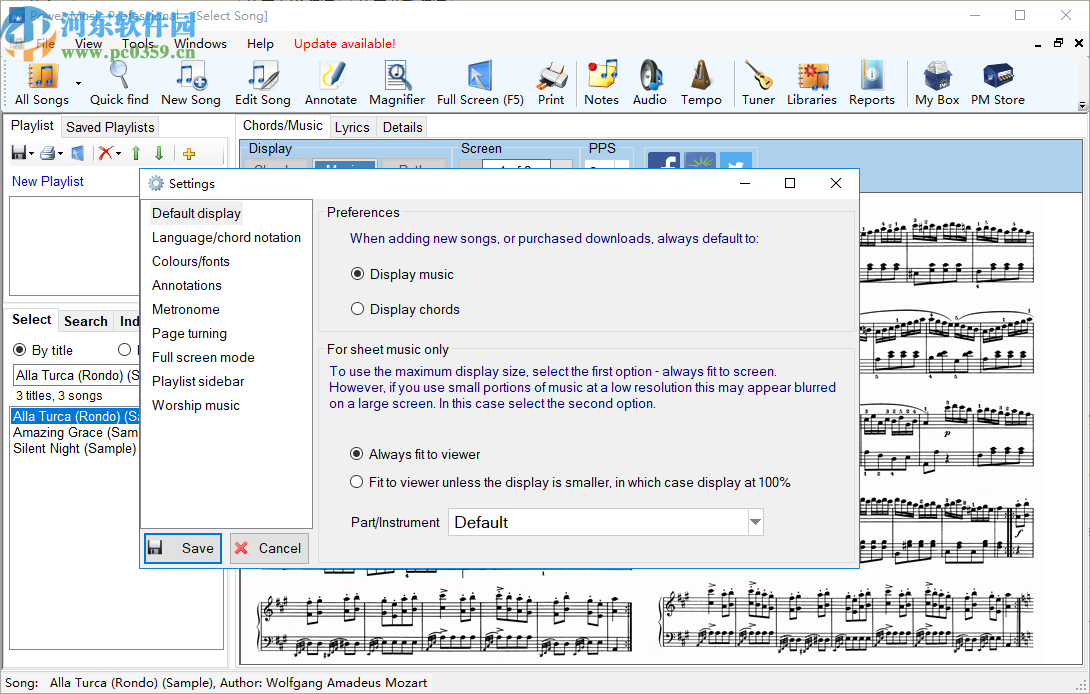Click the playlist screen pointer icon
Image resolution: width=1090 pixels, height=694 pixels.
[x=78, y=153]
